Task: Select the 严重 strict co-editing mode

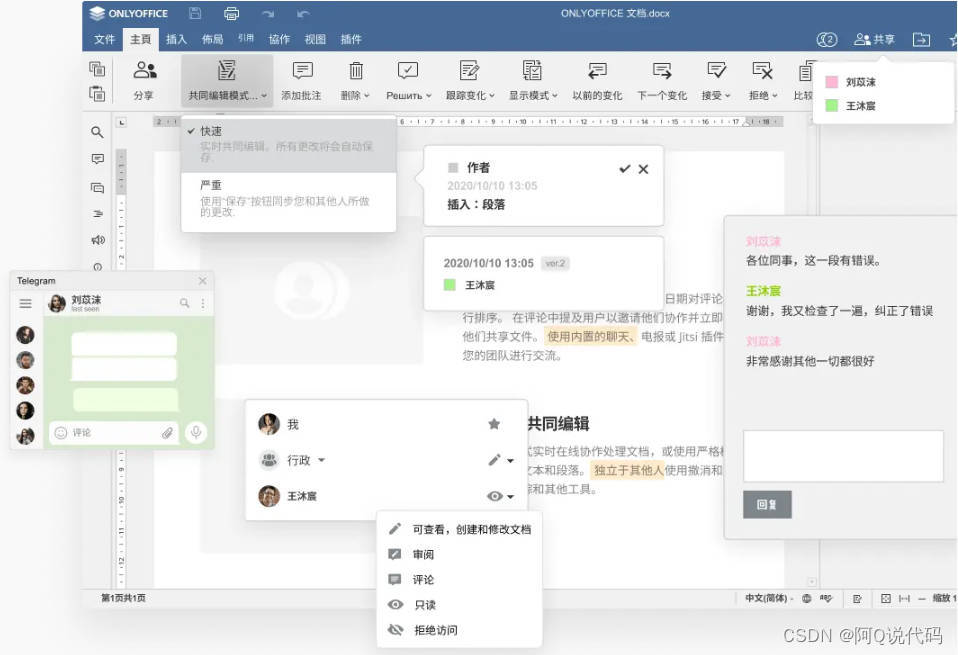Action: [x=288, y=199]
